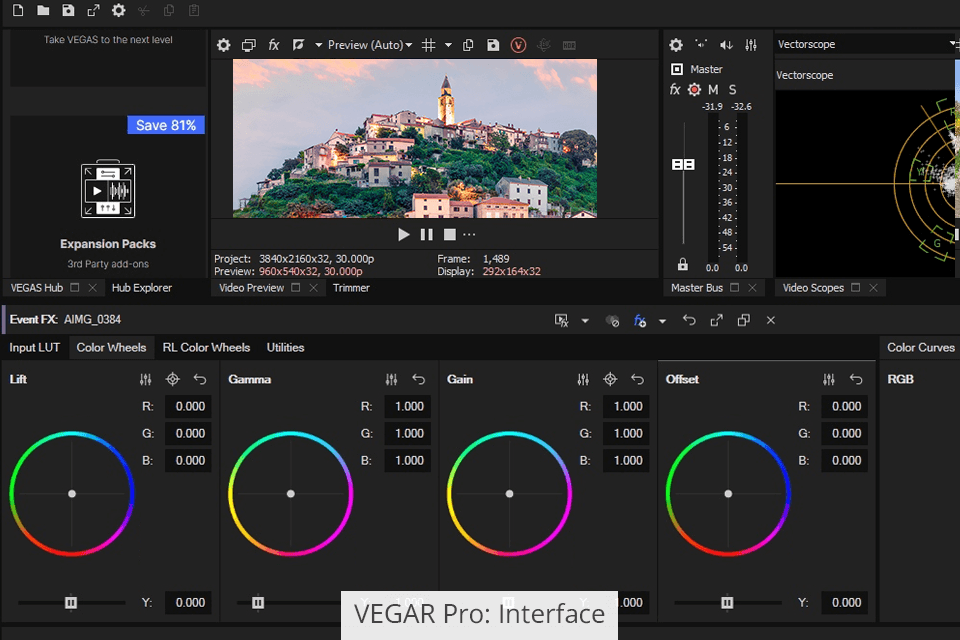Click the Master Bus downmix output icon
Image resolution: width=960 pixels, height=640 pixels.
point(700,44)
